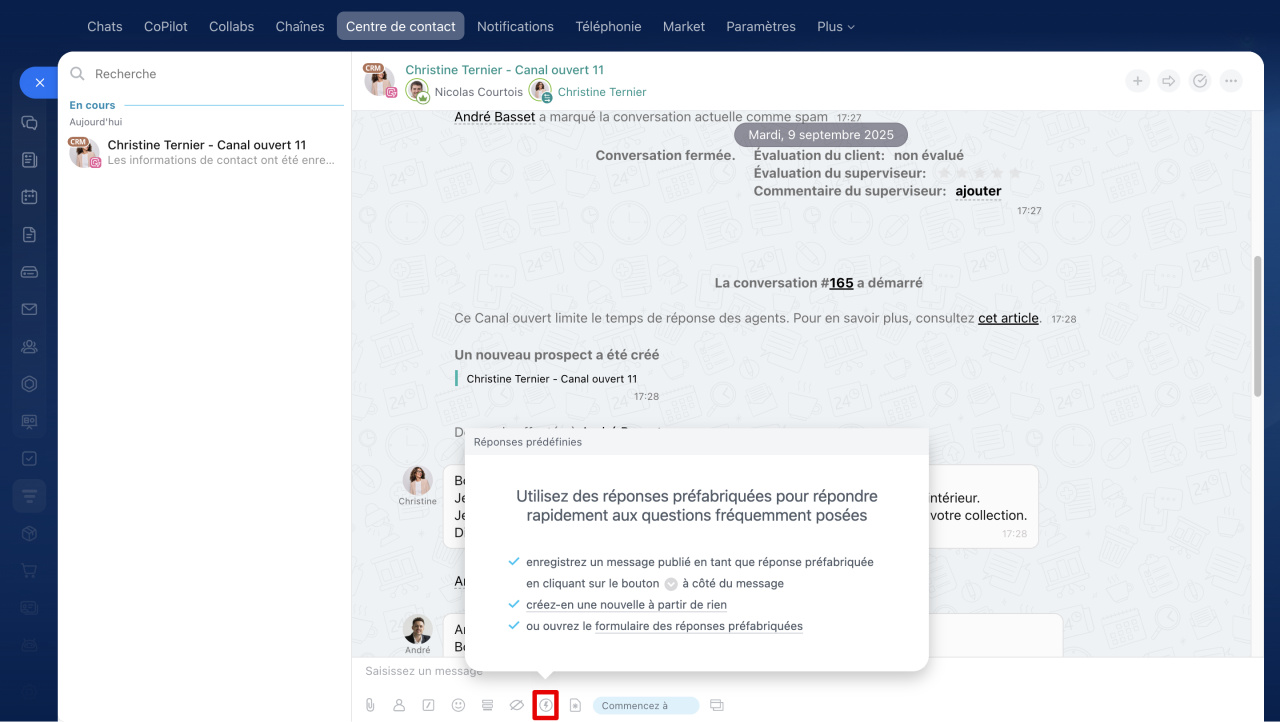Screen dimensions: 1280x722
Task: Open the "cet article" link
Action: pyautogui.click(x=1008, y=318)
